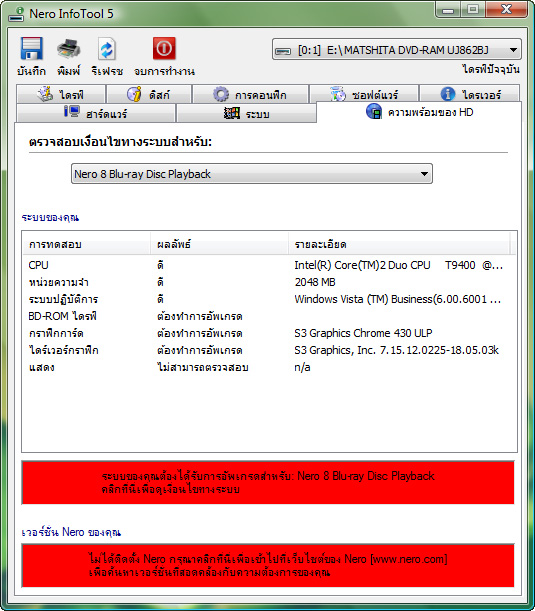535x611 pixels.
Task: Select the BD-ROM ไดรฟ์ row
Action: 269,316
